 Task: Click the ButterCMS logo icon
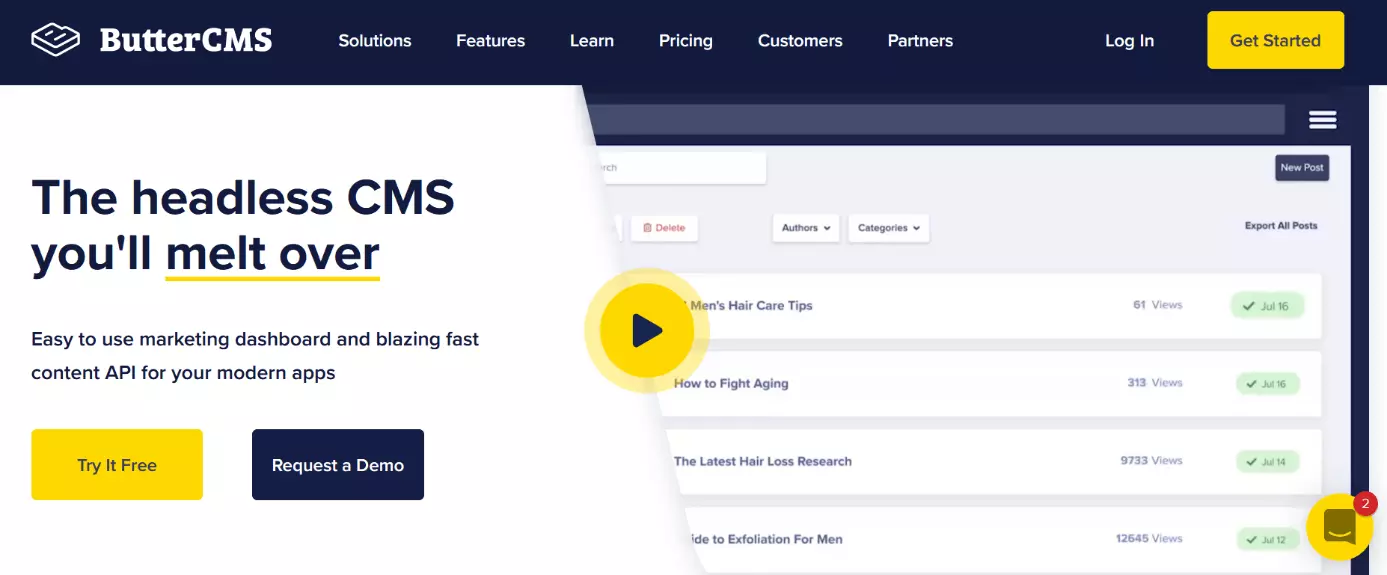point(55,40)
